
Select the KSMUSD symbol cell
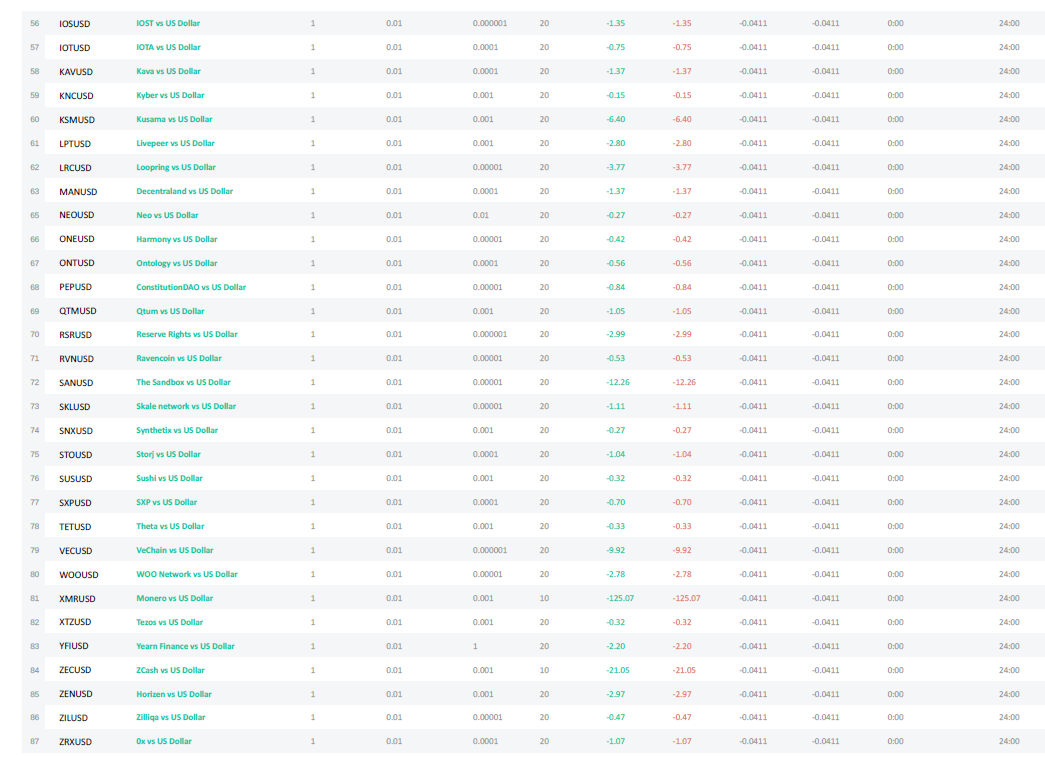pyautogui.click(x=77, y=120)
